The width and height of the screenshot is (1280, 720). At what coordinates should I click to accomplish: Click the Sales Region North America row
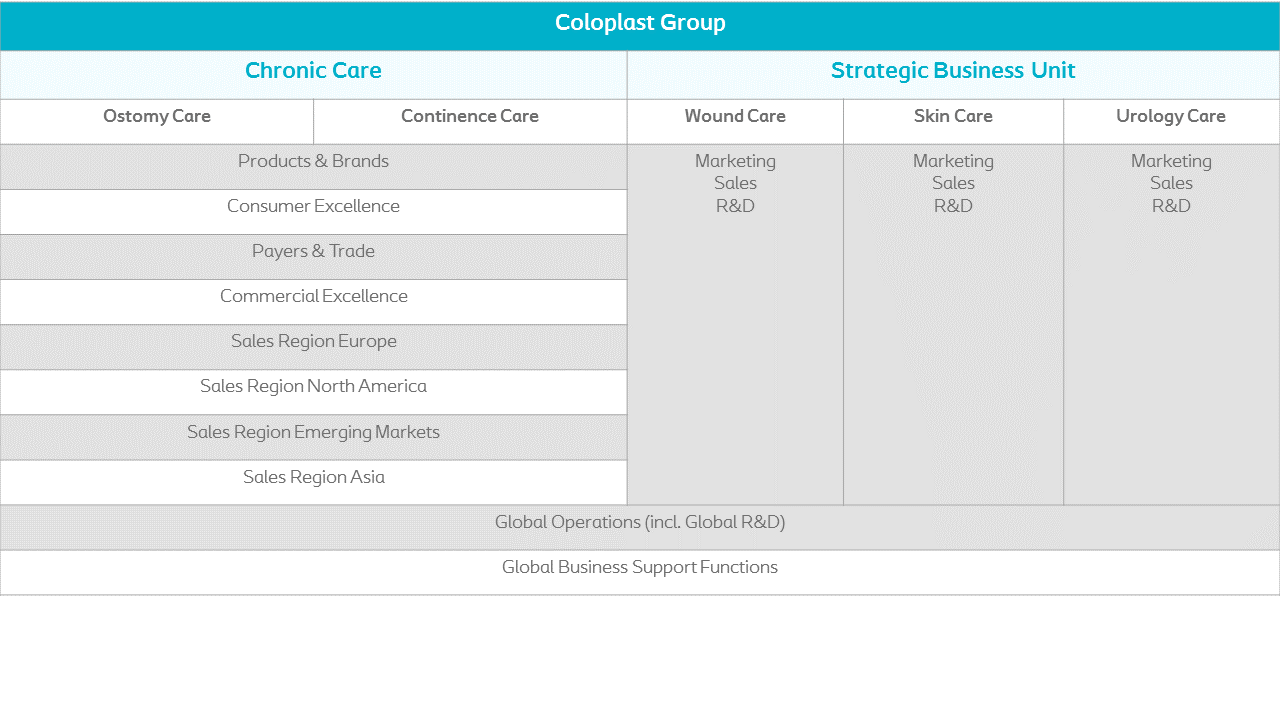tap(313, 392)
